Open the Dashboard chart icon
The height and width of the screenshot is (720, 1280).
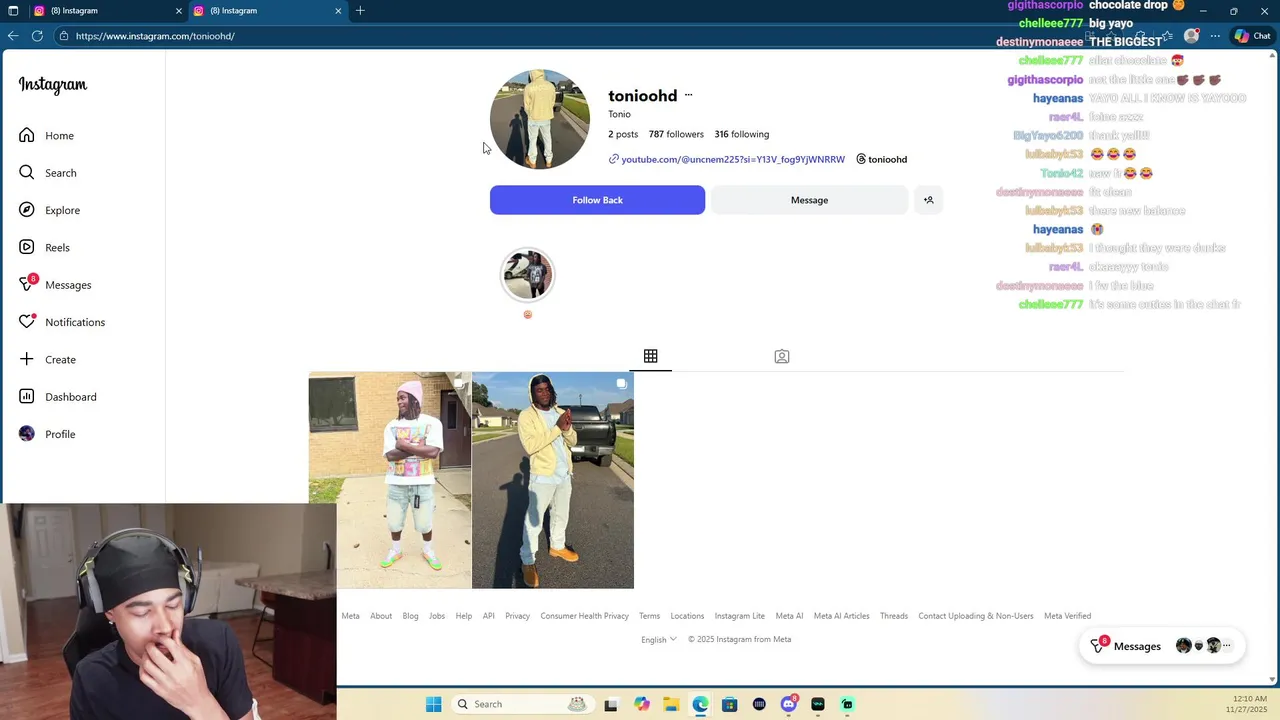(27, 397)
